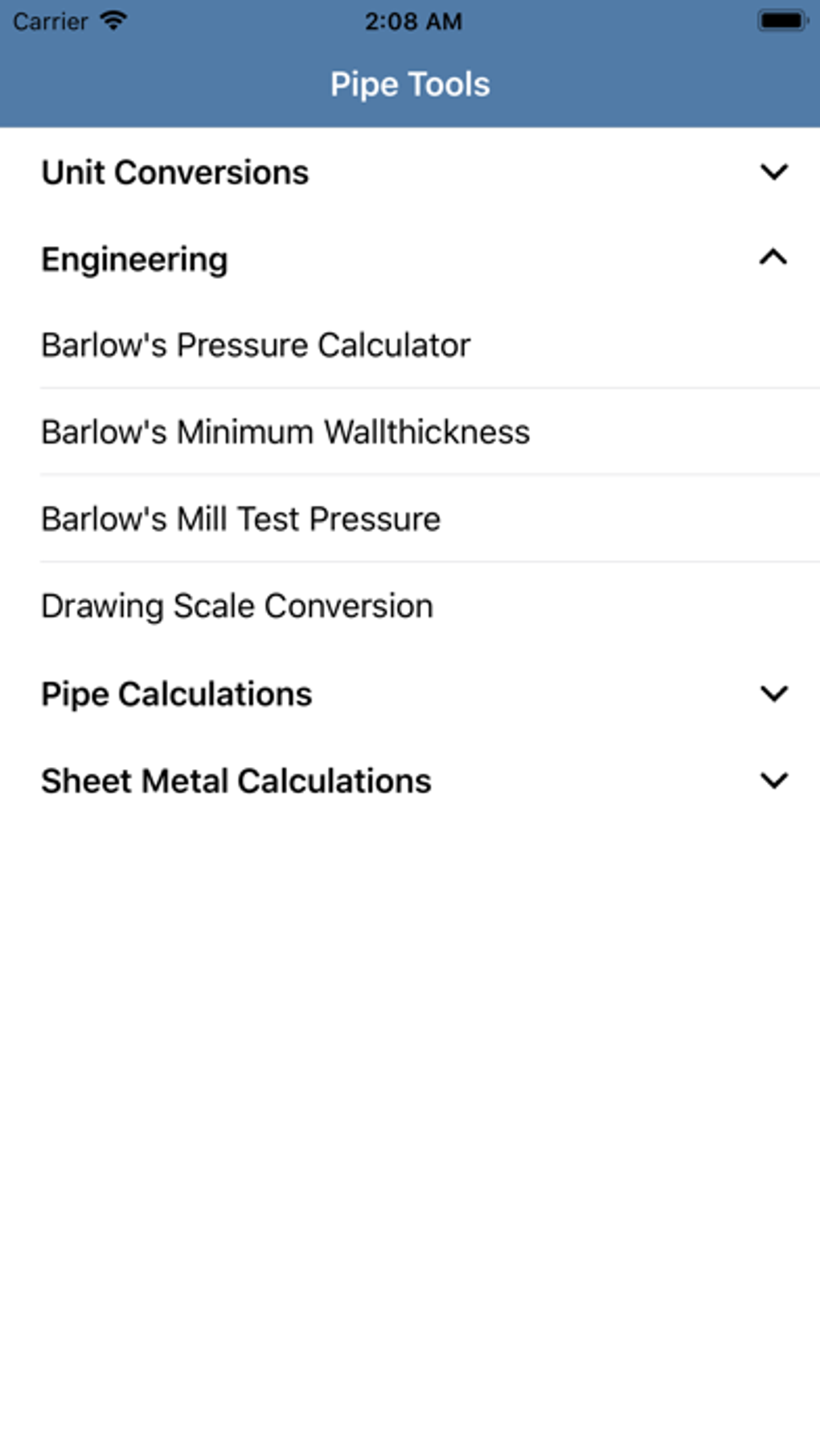Tap the battery icon in status bar
Viewport: 820px width, 1456px height.
click(781, 21)
